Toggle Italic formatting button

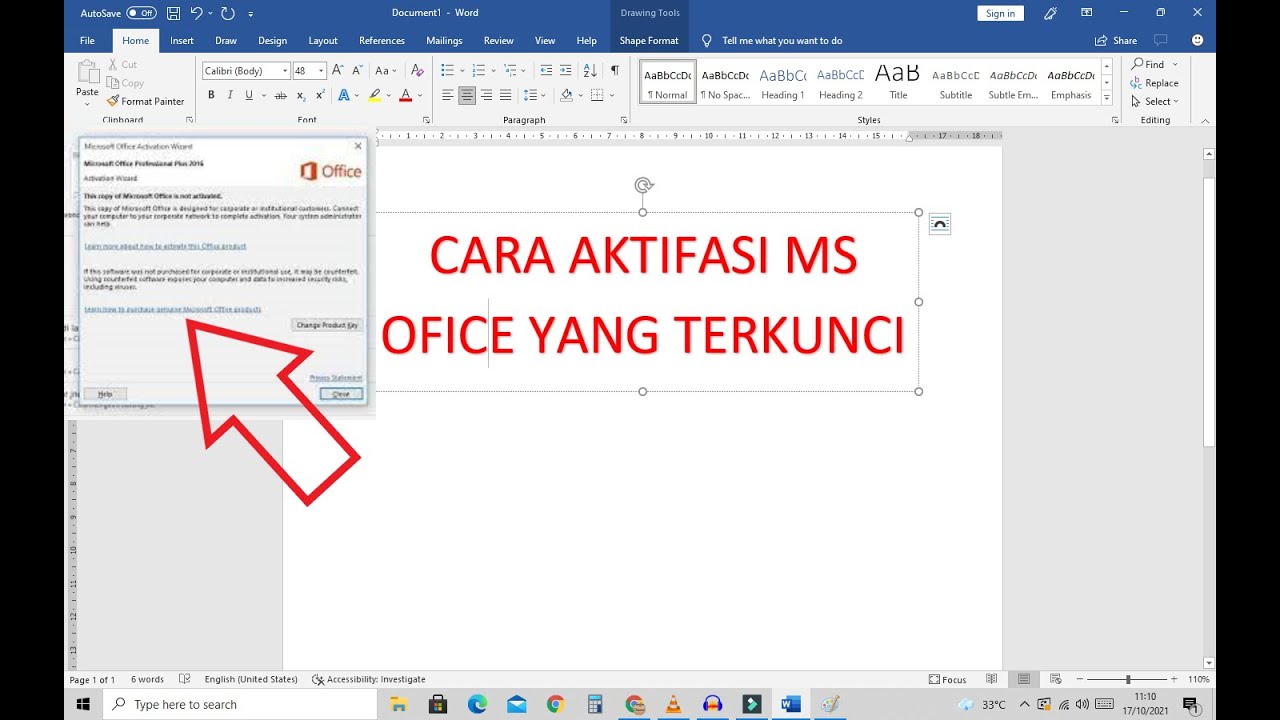(230, 95)
